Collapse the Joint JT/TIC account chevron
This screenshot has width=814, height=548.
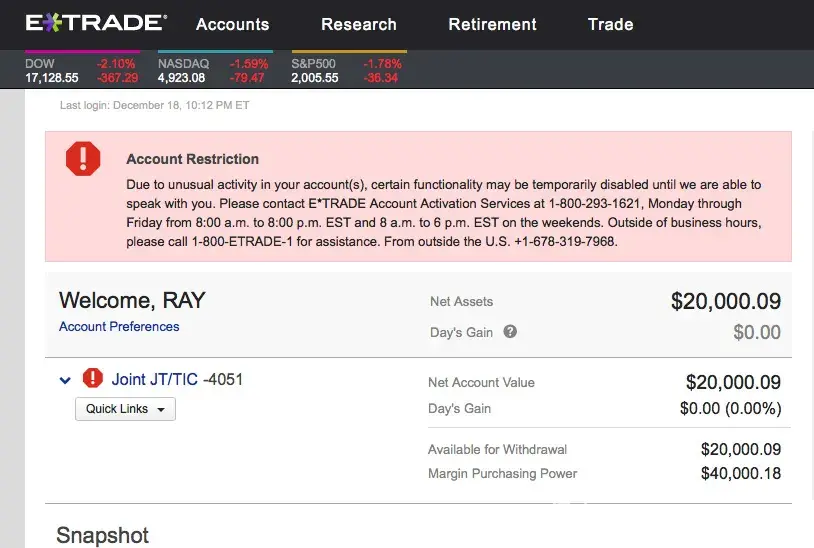65,380
